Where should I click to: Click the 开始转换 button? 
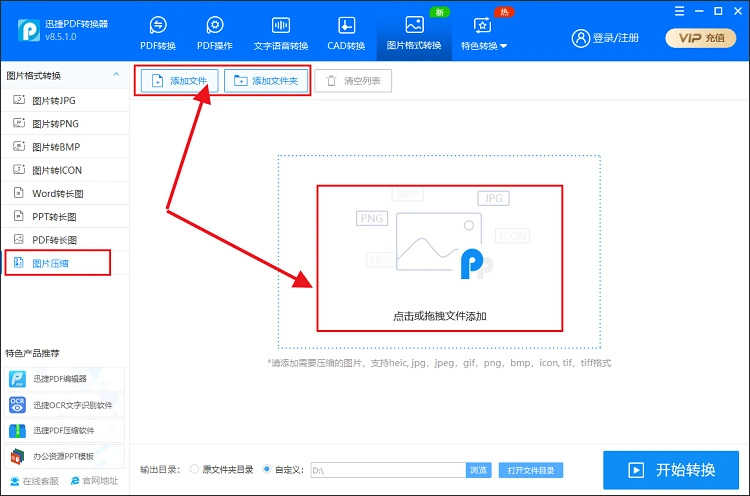coord(671,470)
